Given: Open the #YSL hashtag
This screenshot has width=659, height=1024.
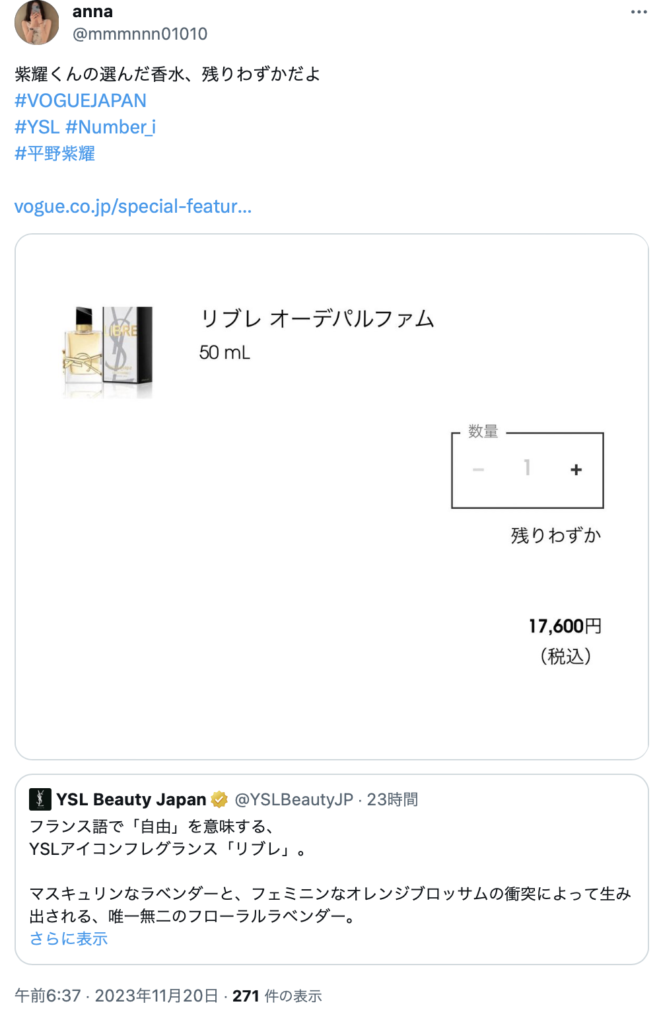Looking at the screenshot, I should point(37,127).
